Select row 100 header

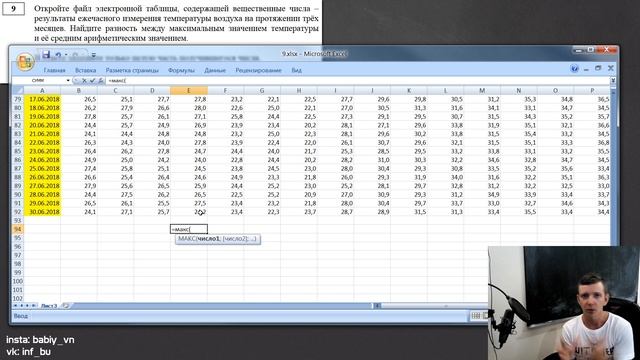(x=18, y=281)
